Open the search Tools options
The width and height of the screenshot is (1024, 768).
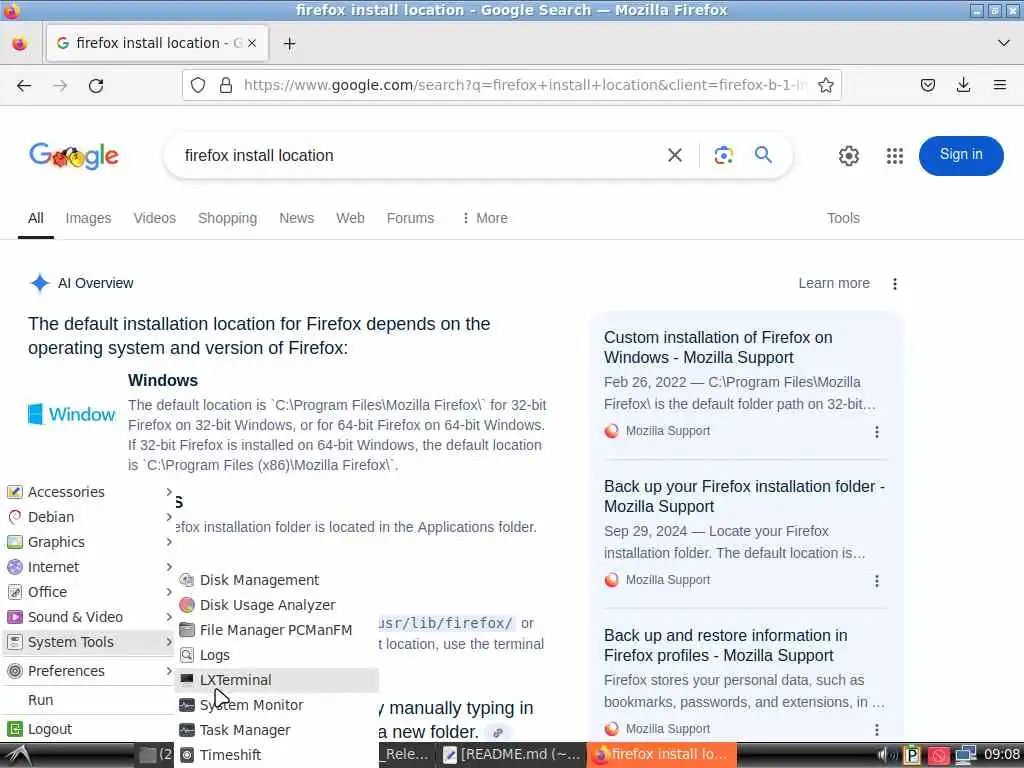point(843,218)
